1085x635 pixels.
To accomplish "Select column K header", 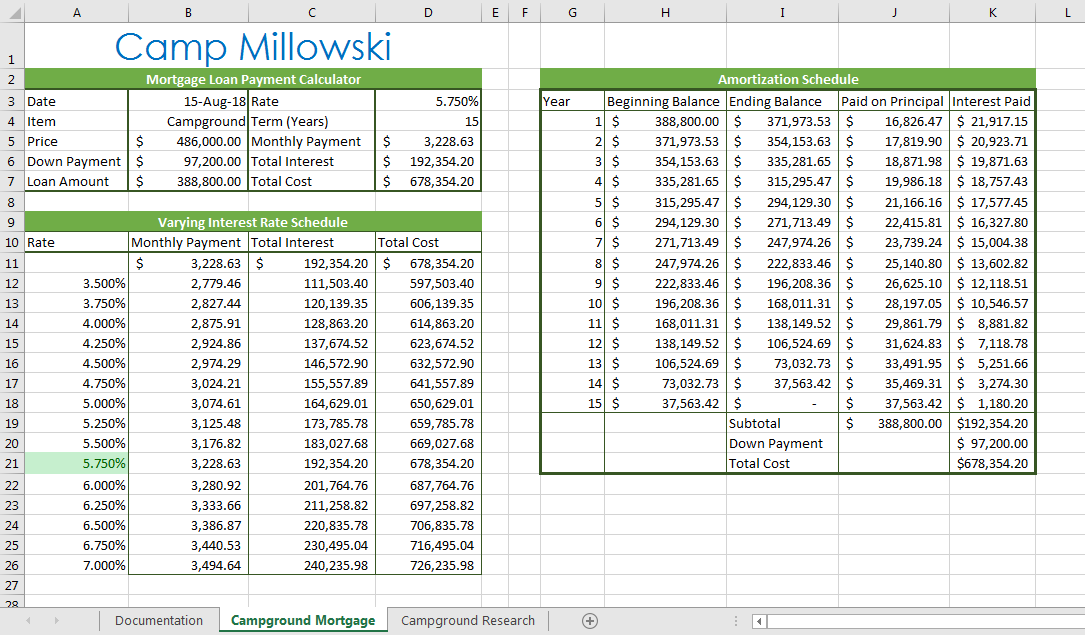I will 992,11.
